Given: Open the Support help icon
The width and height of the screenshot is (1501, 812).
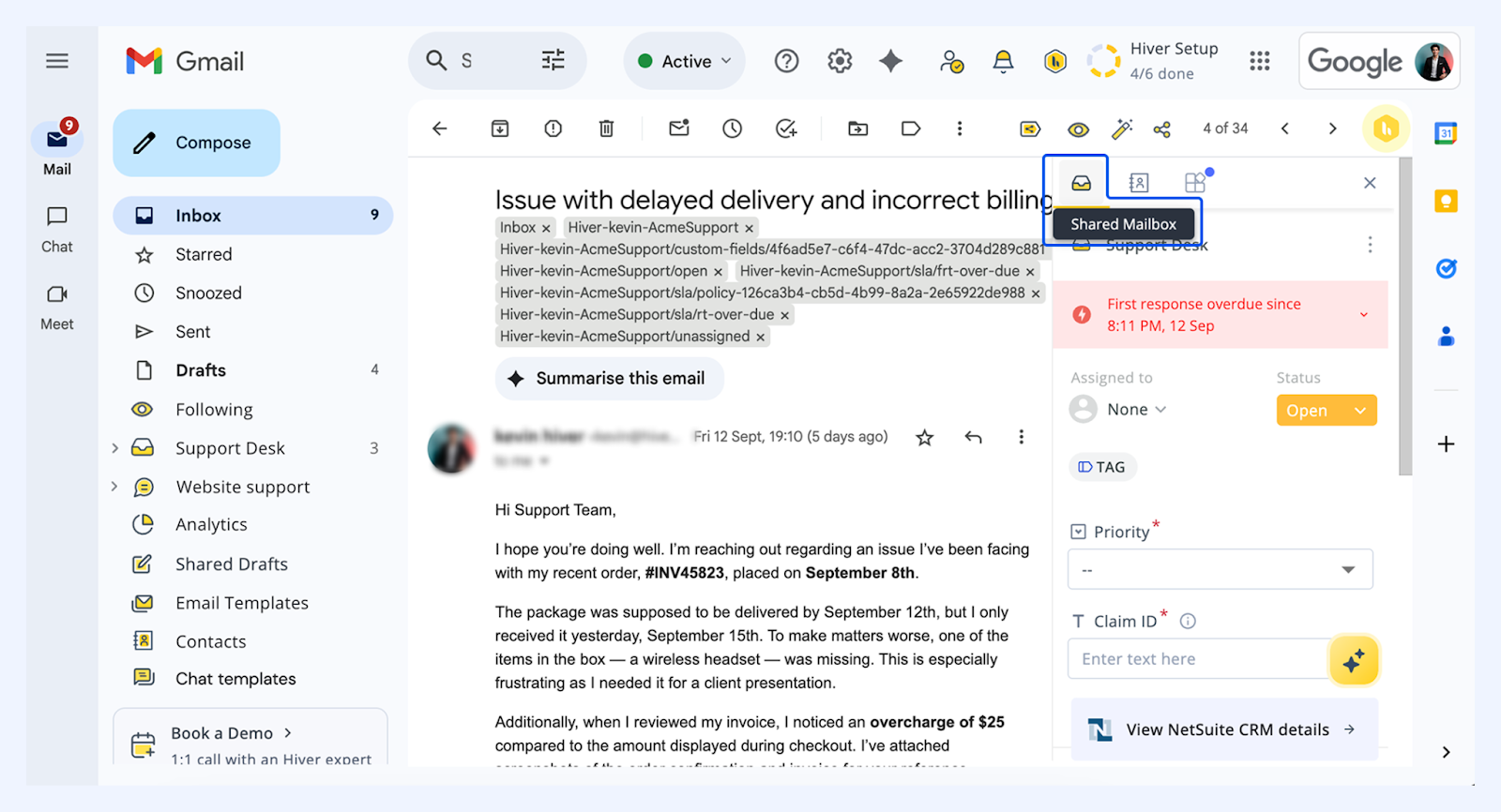Looking at the screenshot, I should click(786, 61).
